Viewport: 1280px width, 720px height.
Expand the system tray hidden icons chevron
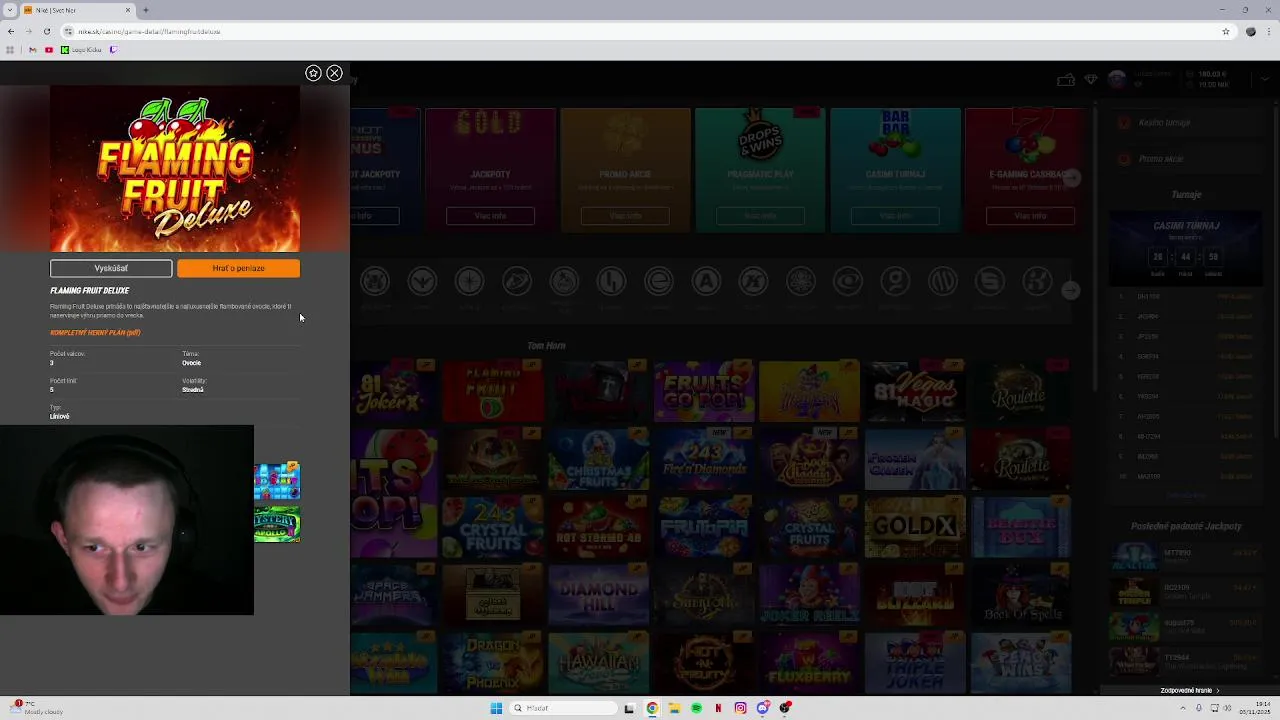(1183, 708)
